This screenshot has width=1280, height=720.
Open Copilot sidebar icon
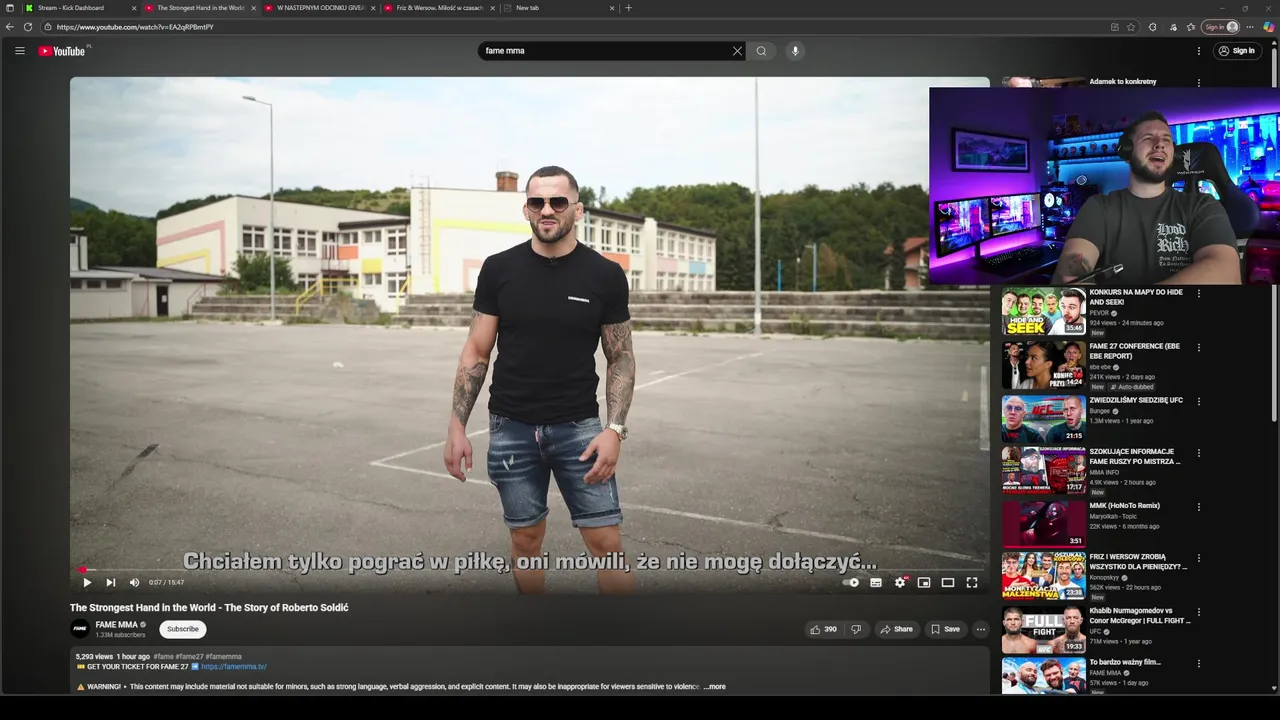click(x=1269, y=27)
